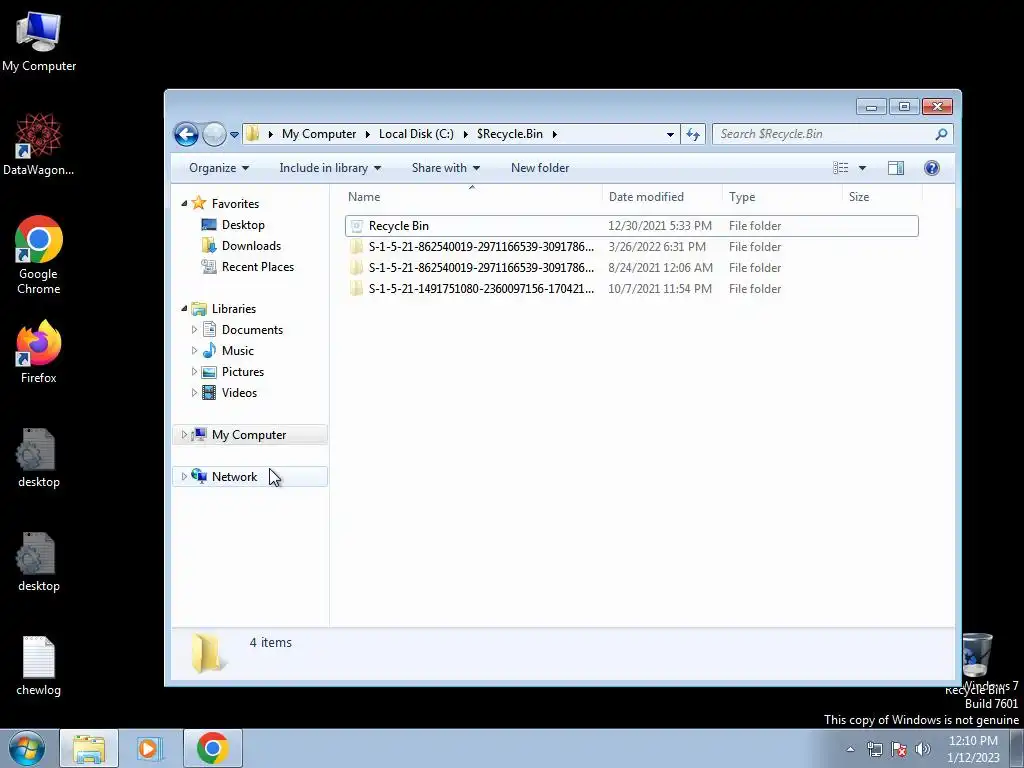Collapse the Libraries group
This screenshot has width=1024, height=768.
pos(184,308)
